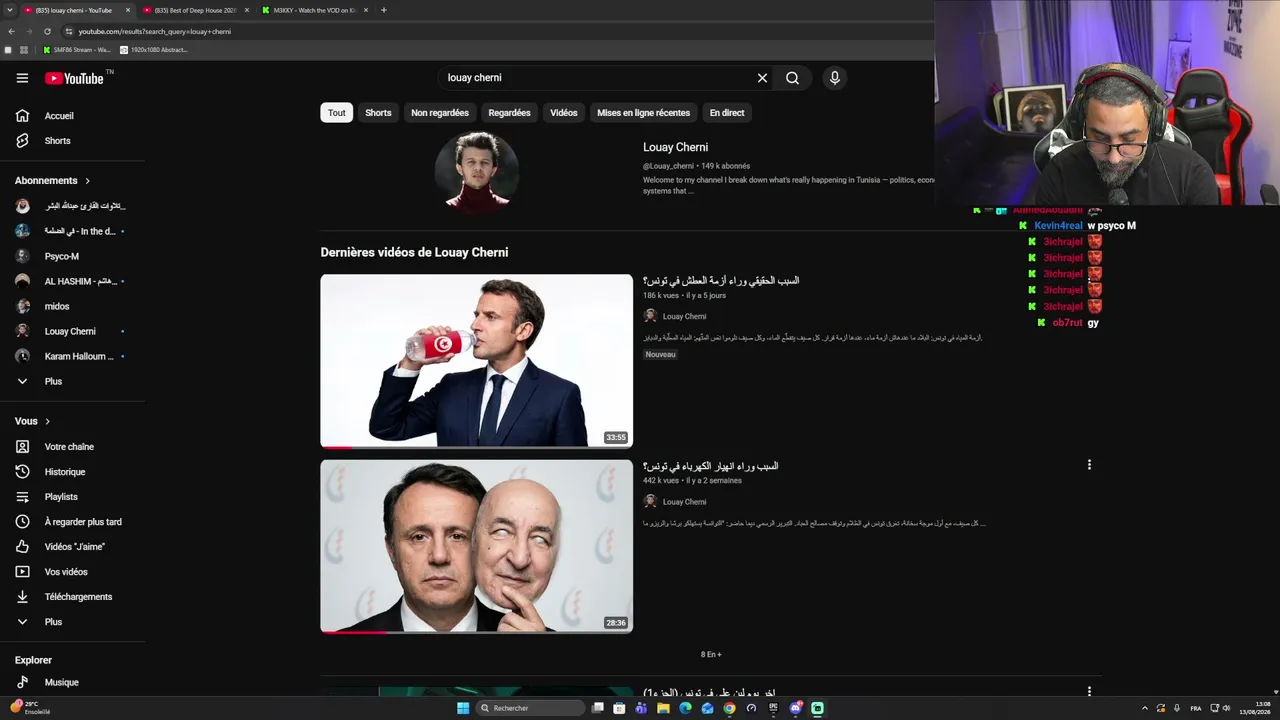Open the 33:55 video title link
Image resolution: width=1280 pixels, height=720 pixels.
click(x=721, y=281)
